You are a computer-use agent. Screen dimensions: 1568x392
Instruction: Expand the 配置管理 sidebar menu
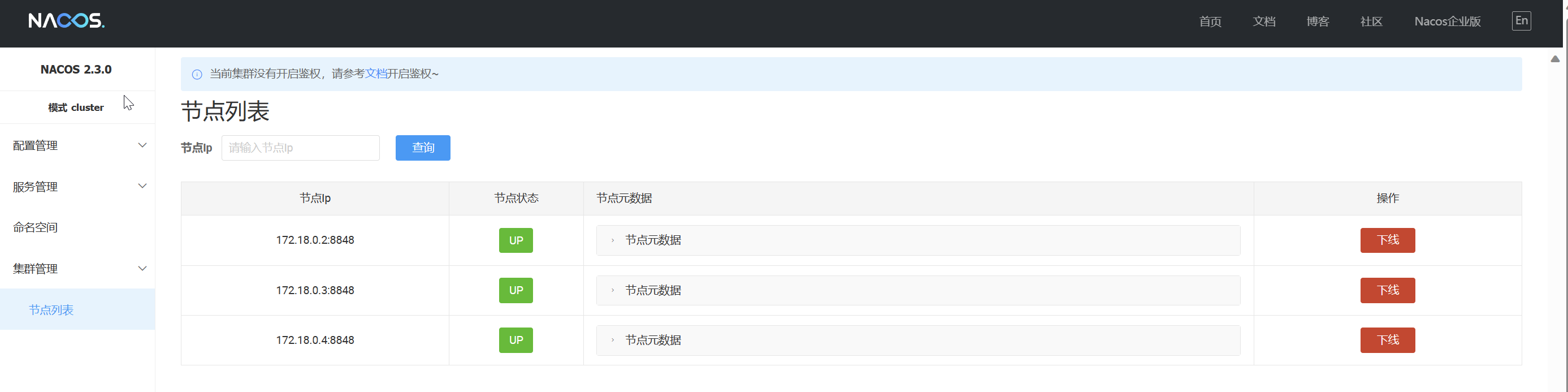(x=77, y=145)
